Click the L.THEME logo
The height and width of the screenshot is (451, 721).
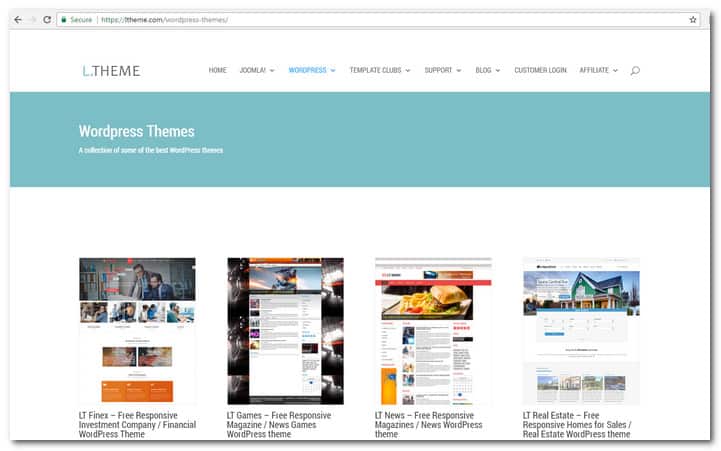point(111,71)
